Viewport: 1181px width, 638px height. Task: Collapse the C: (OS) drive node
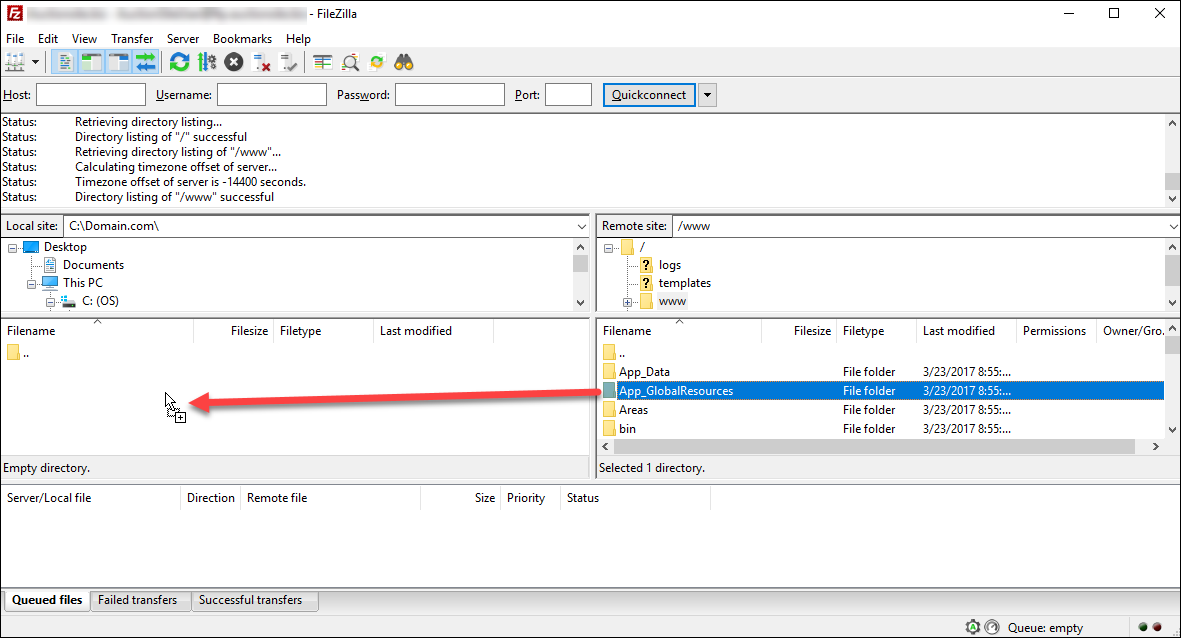tap(50, 301)
